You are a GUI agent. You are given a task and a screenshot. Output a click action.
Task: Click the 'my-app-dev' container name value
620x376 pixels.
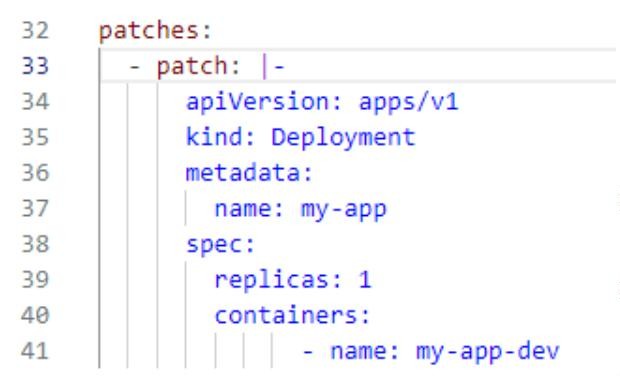(488, 351)
